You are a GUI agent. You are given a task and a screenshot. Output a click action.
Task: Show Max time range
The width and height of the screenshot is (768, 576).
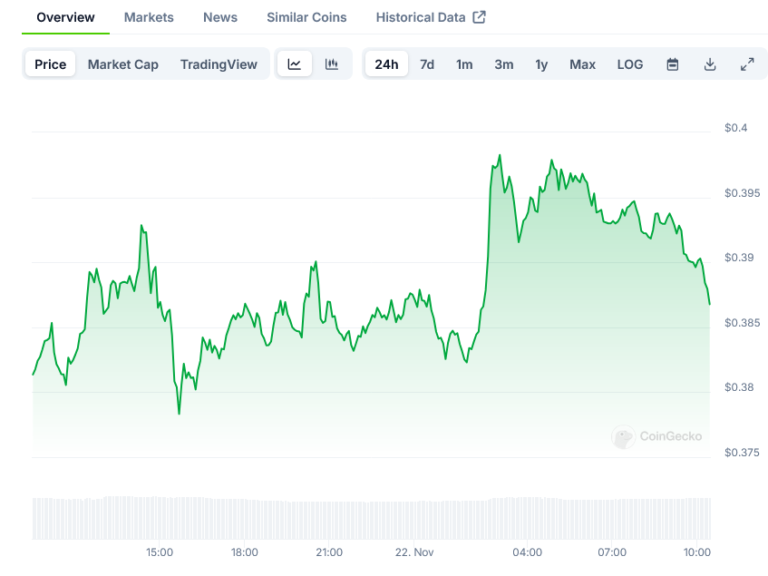[x=582, y=64]
